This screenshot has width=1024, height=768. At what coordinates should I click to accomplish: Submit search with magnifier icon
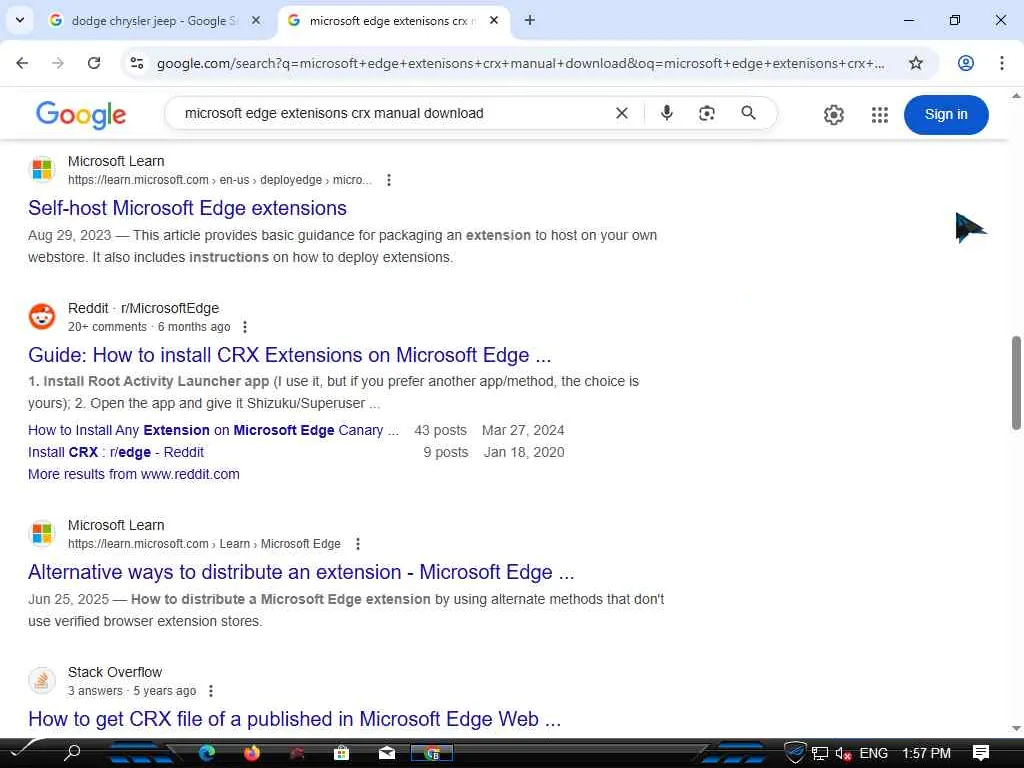coord(748,114)
